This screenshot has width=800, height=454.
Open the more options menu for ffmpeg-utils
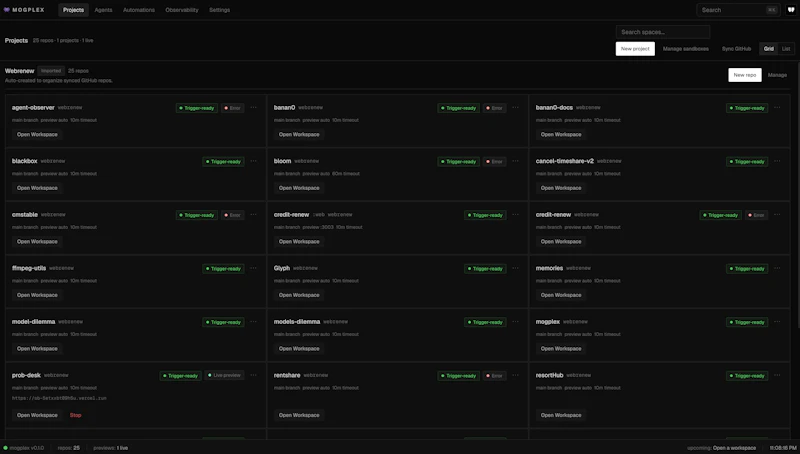tap(254, 268)
